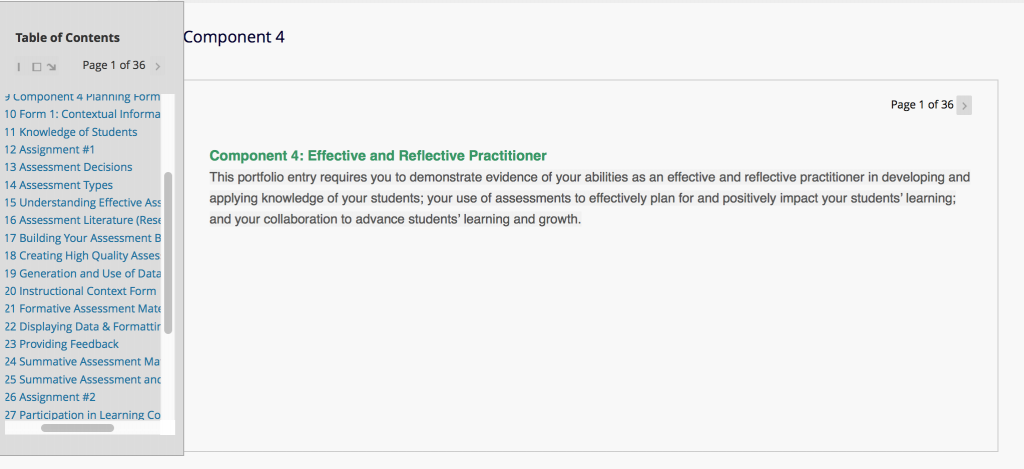Select '10 Form 1: Contextual Information' item
Viewport: 1024px width, 469px height.
(82, 114)
